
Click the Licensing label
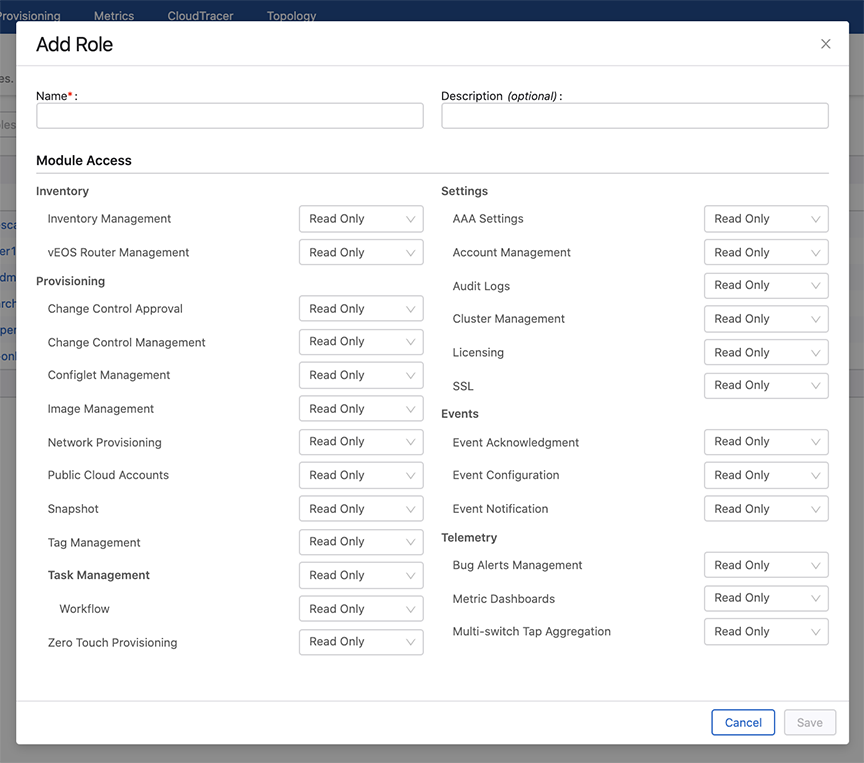point(478,353)
